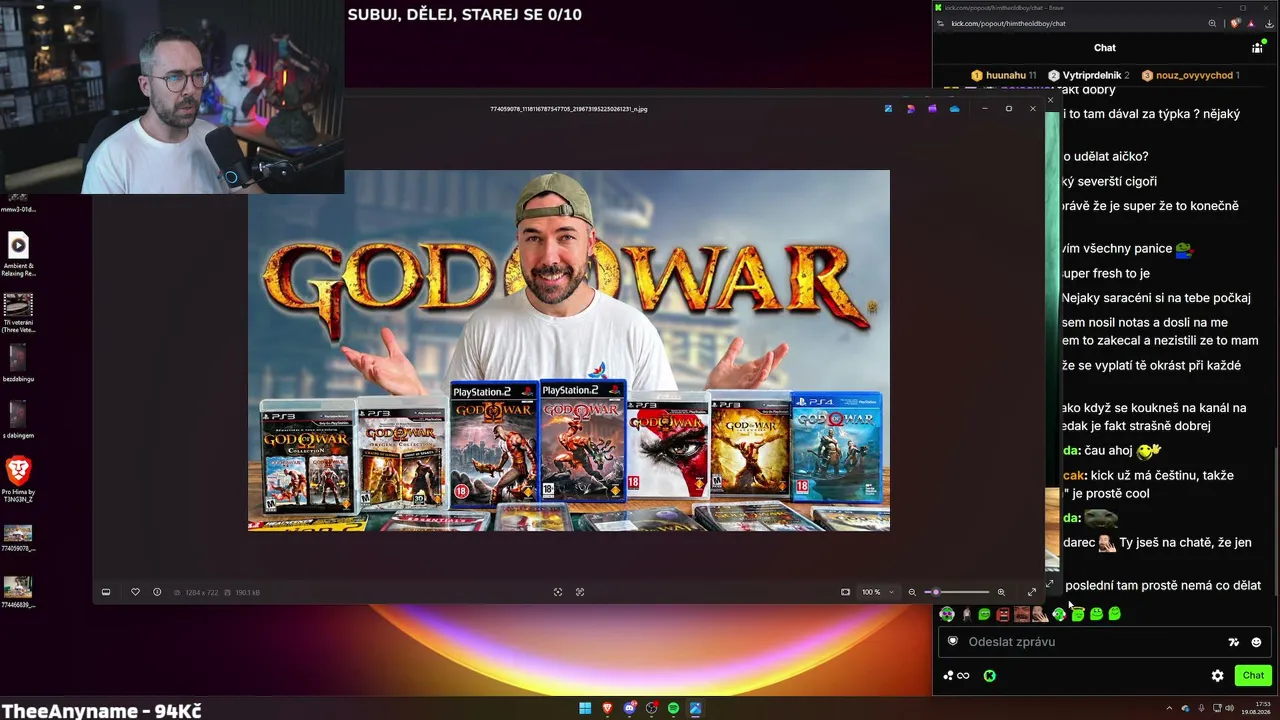Click the God of War photo

pos(569,350)
